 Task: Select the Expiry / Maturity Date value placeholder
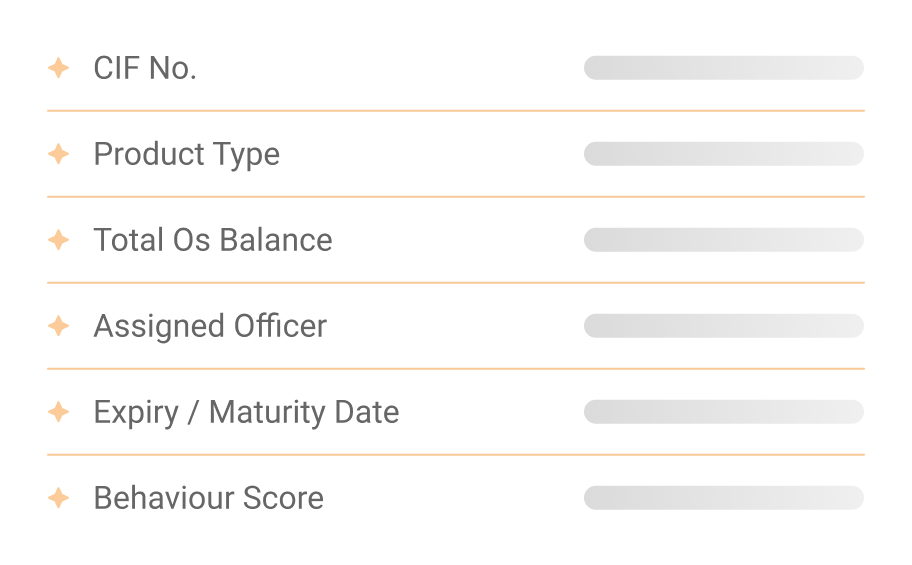723,412
